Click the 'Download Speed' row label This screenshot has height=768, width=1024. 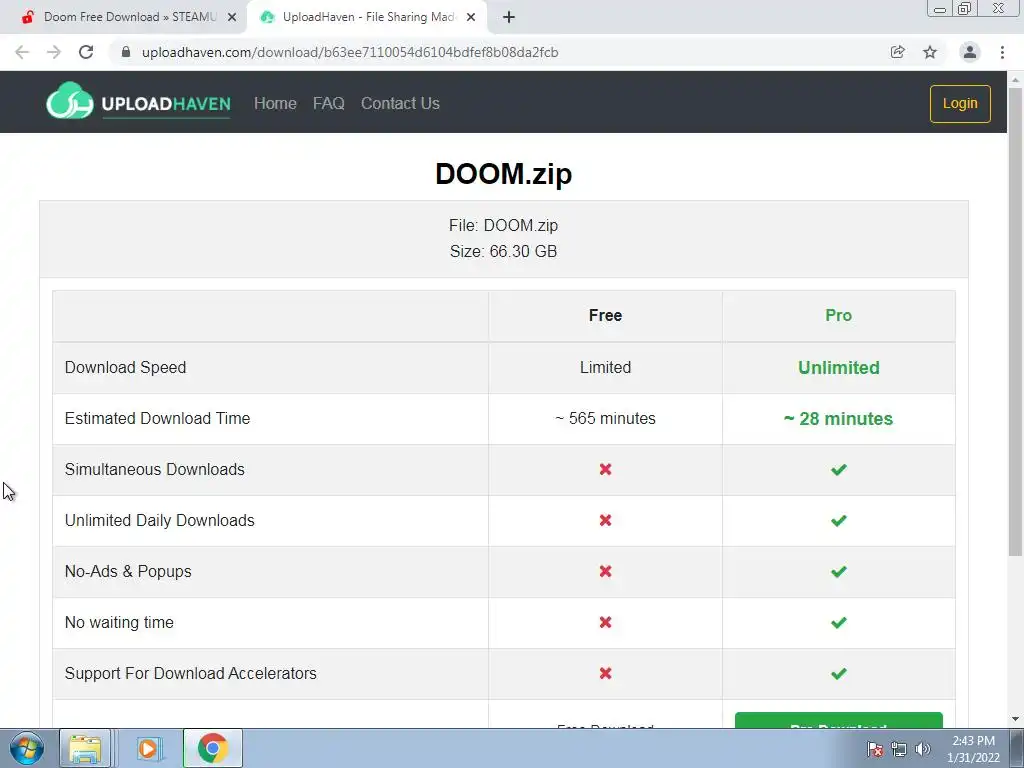[x=125, y=368]
